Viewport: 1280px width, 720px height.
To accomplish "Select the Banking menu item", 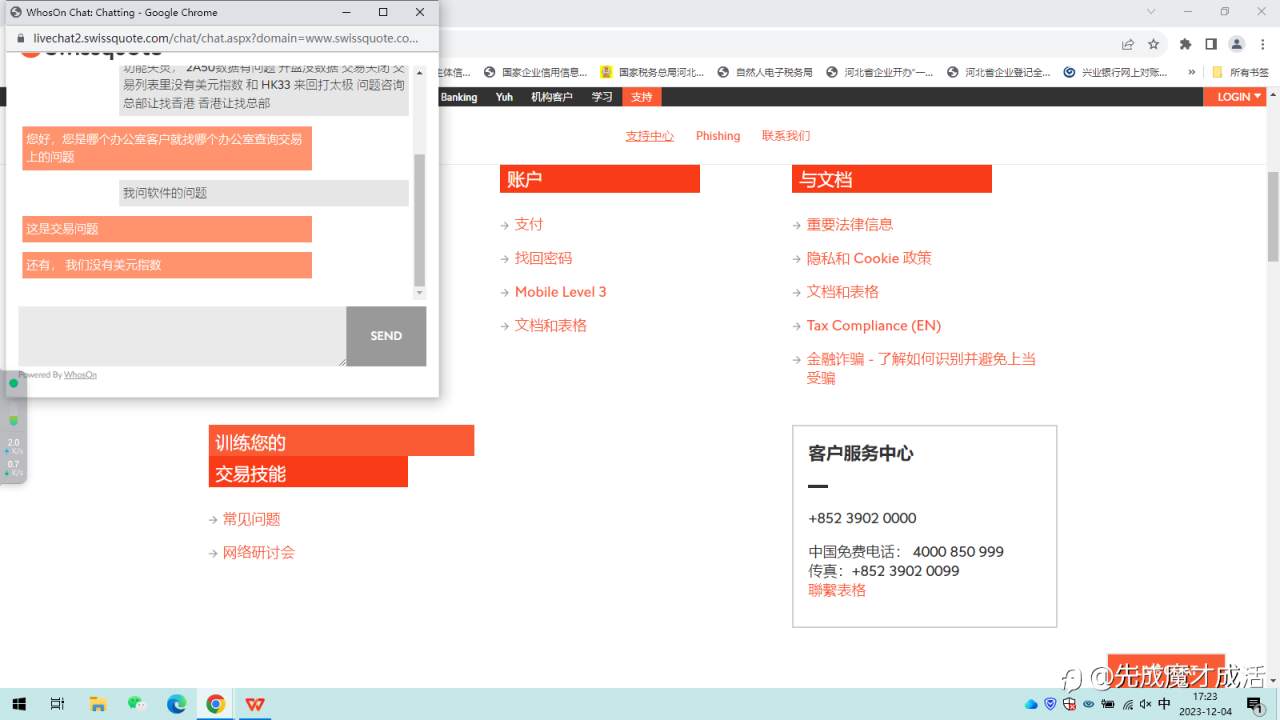I will (x=459, y=97).
